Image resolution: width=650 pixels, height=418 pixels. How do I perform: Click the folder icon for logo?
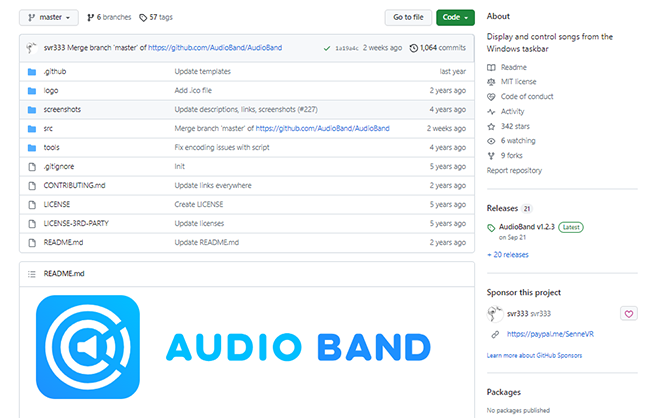[x=32, y=90]
